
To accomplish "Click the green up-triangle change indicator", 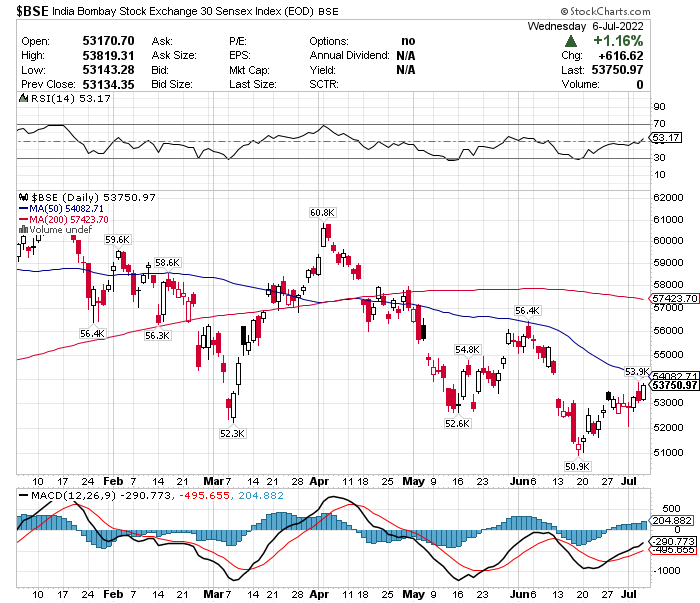I will 571,42.
